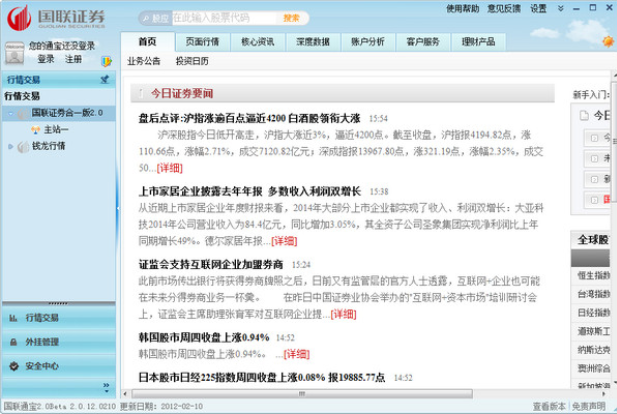
Task: Click 查看版本 in the status bar
Action: point(549,406)
